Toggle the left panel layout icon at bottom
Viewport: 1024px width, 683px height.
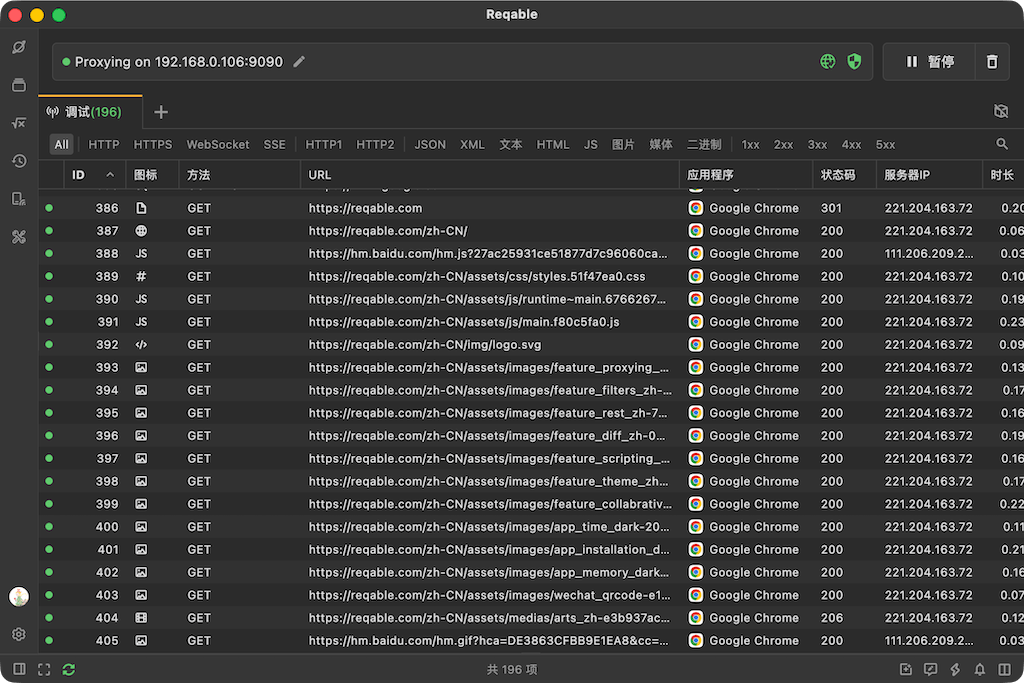tap(20, 669)
